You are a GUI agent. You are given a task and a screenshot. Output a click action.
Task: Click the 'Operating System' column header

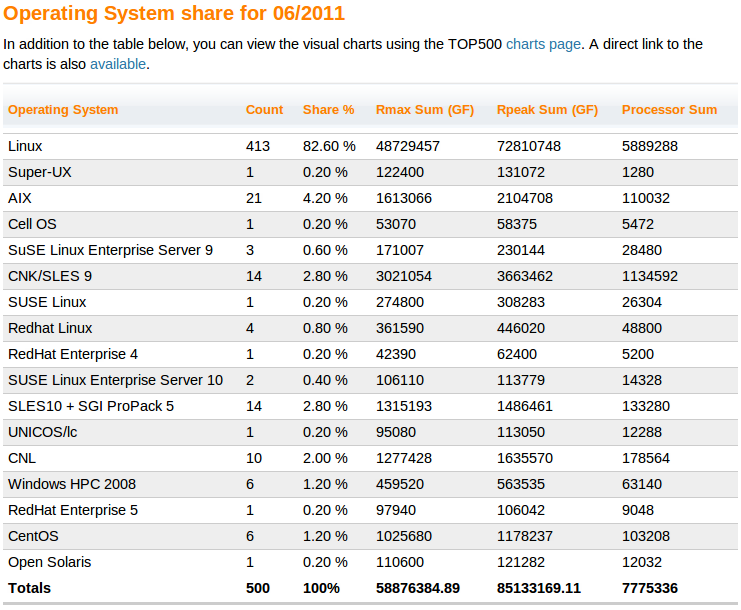point(63,110)
